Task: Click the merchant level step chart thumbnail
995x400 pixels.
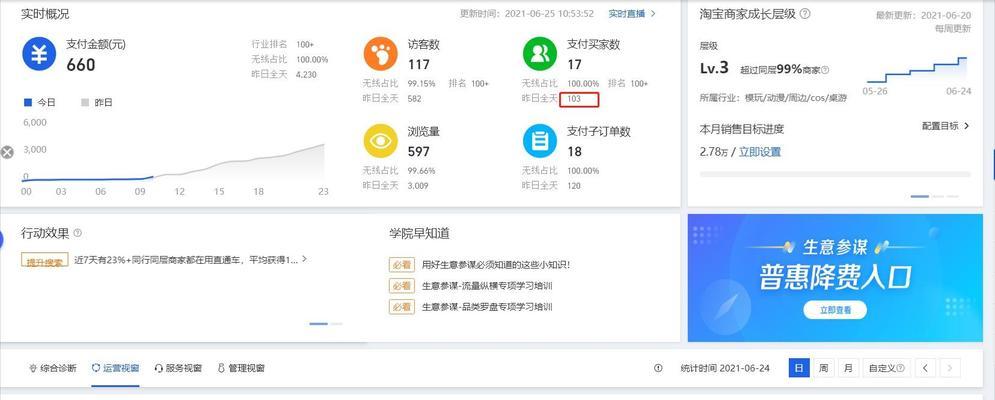Action: 918,70
